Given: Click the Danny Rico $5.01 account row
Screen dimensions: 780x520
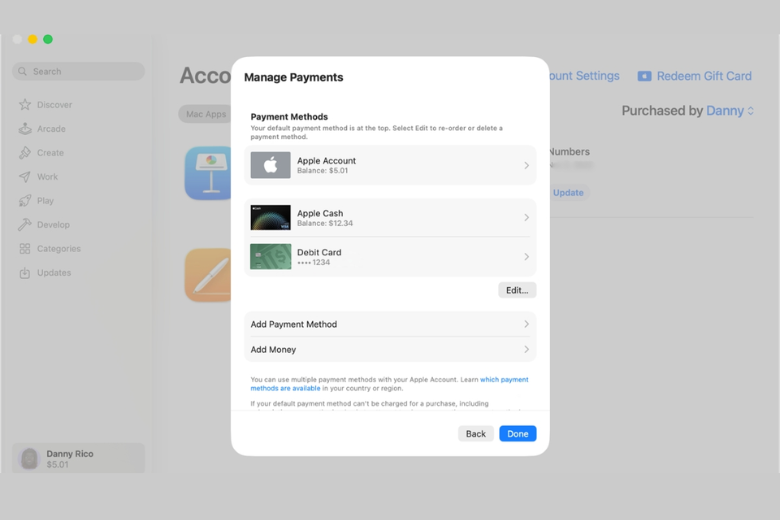Looking at the screenshot, I should (79, 458).
